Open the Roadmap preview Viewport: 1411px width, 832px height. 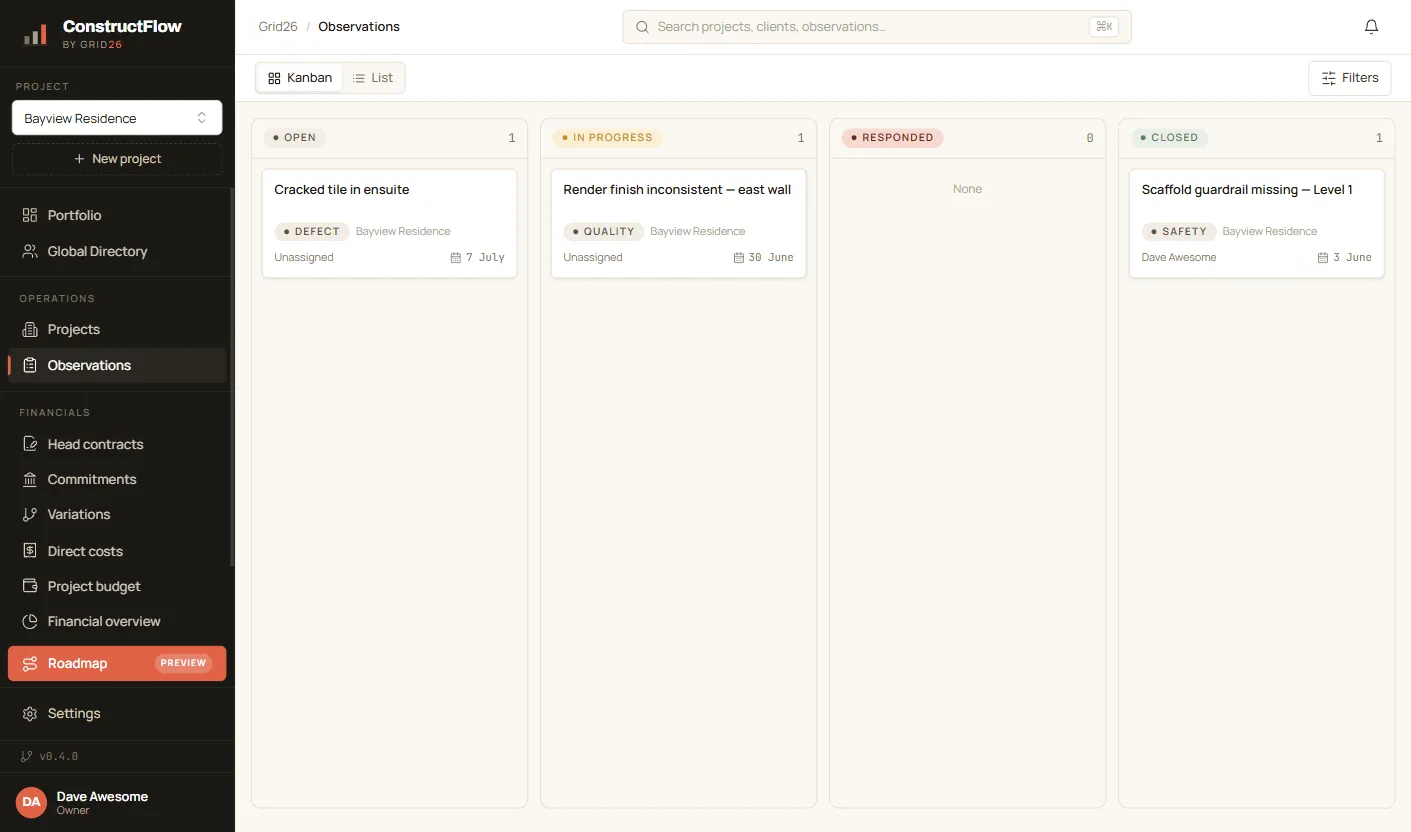(x=117, y=663)
